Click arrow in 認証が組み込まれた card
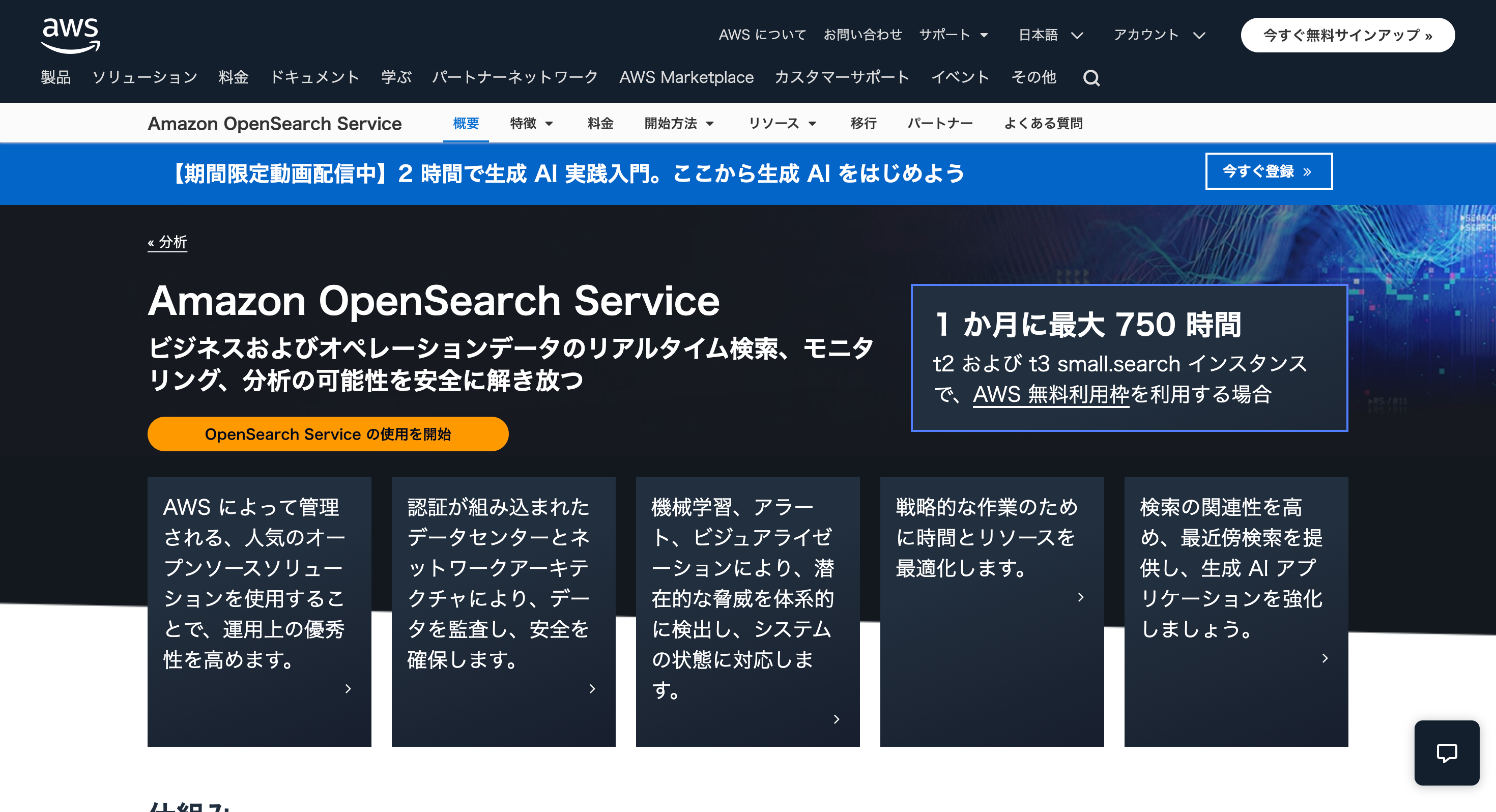This screenshot has width=1496, height=812. [592, 689]
